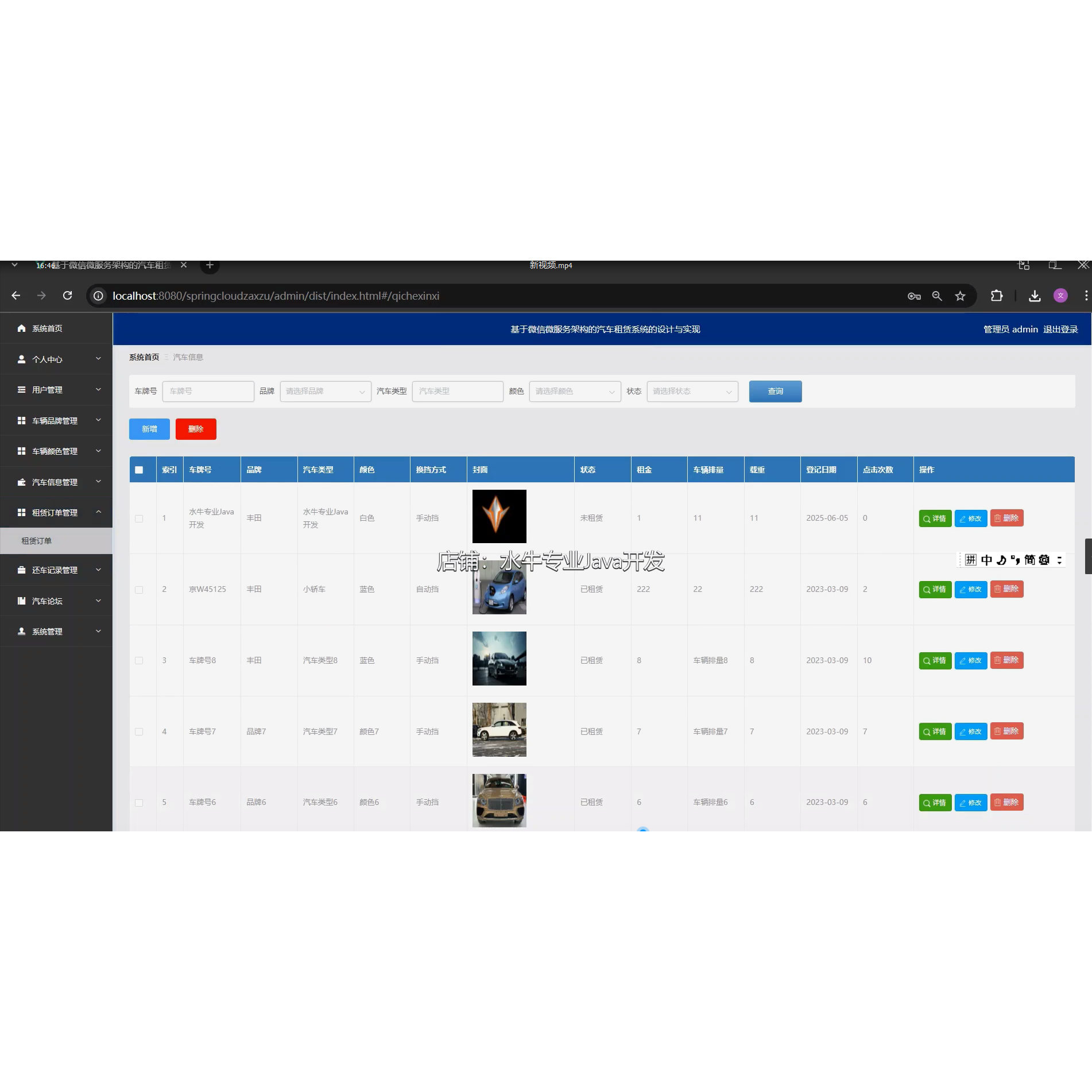Image resolution: width=1092 pixels, height=1092 pixels.
Task: Click the list icon beside 用户管理
Action: 21,390
